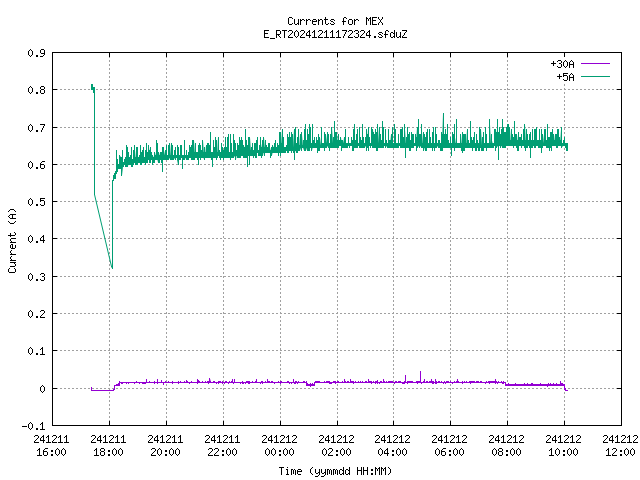Click the 241212 02:00 x-axis tick label
640x480 pixels.
point(336,446)
